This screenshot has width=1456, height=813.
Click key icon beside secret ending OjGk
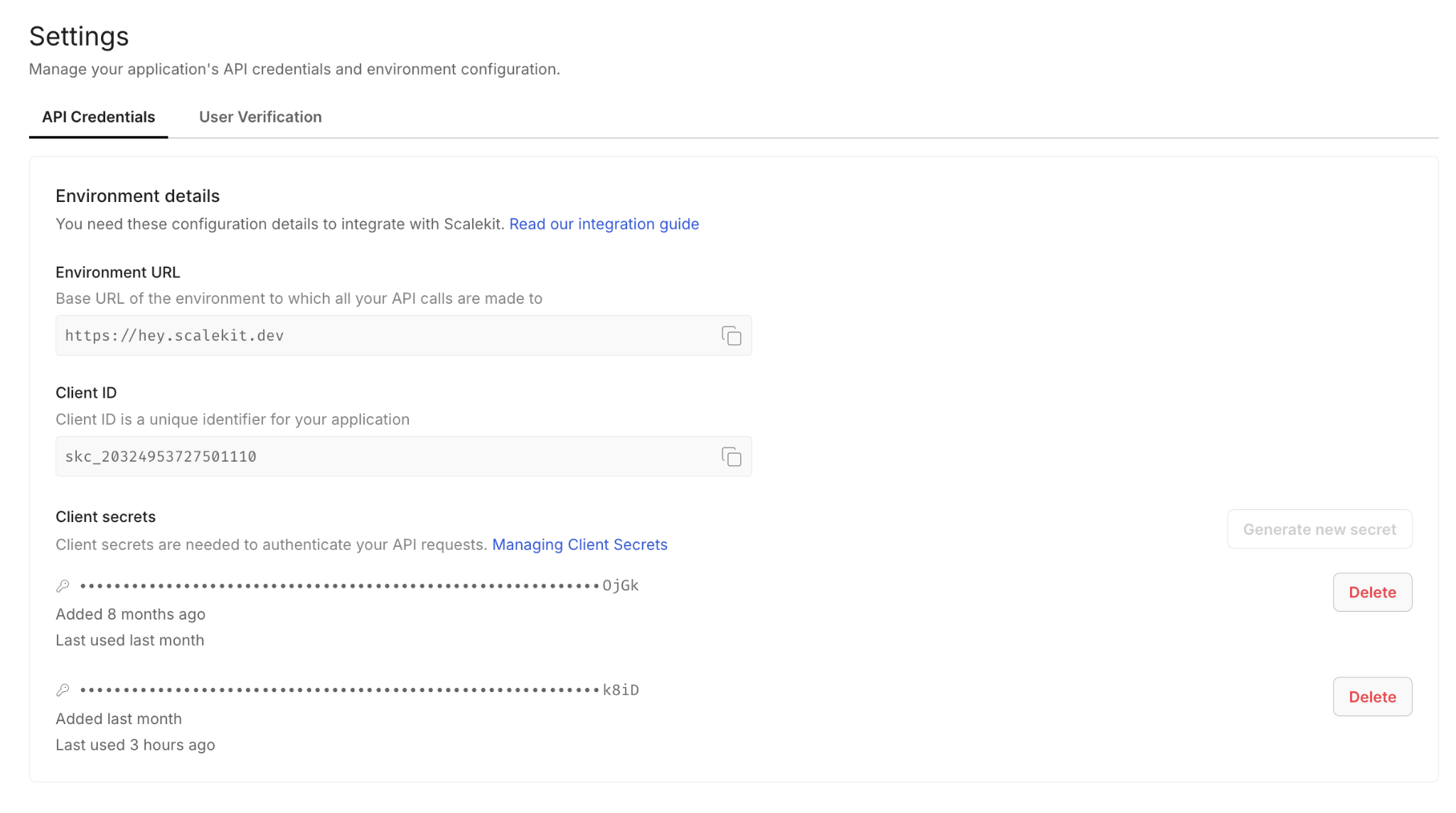[x=63, y=586]
